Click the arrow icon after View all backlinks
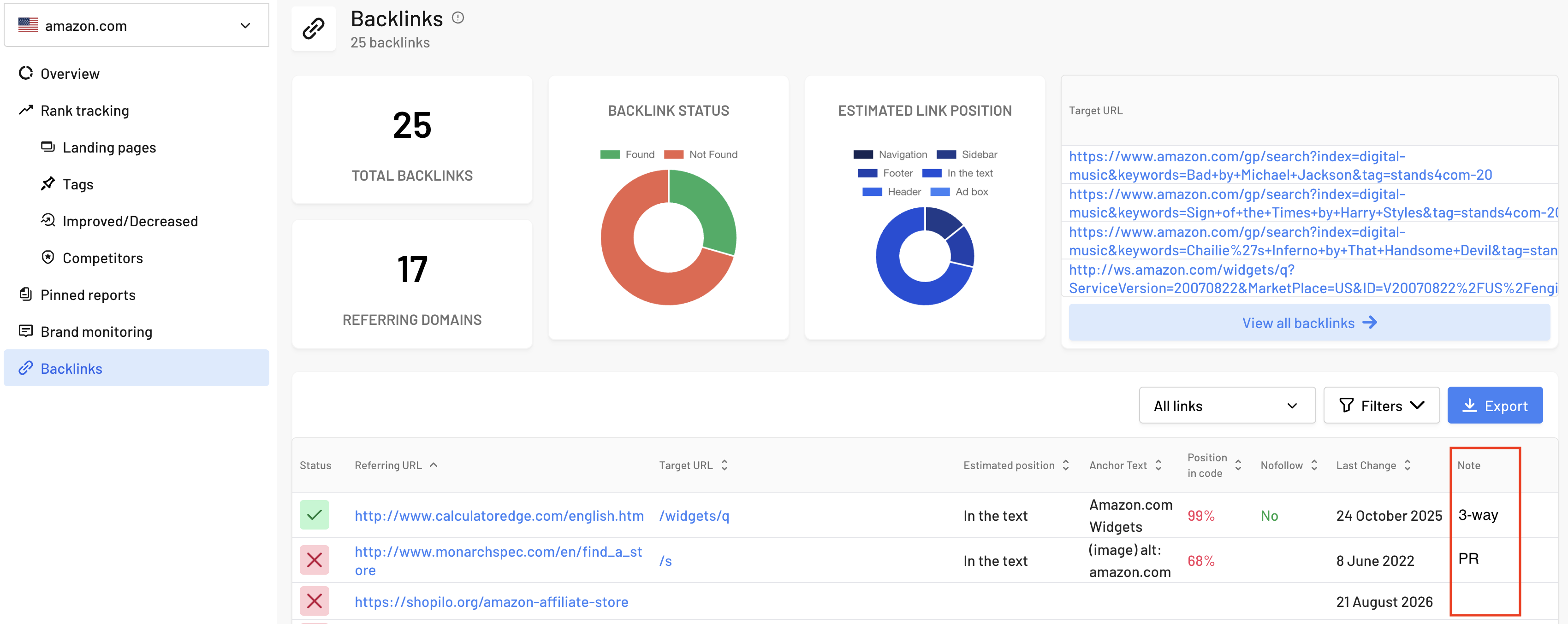Image resolution: width=1568 pixels, height=624 pixels. click(1370, 322)
